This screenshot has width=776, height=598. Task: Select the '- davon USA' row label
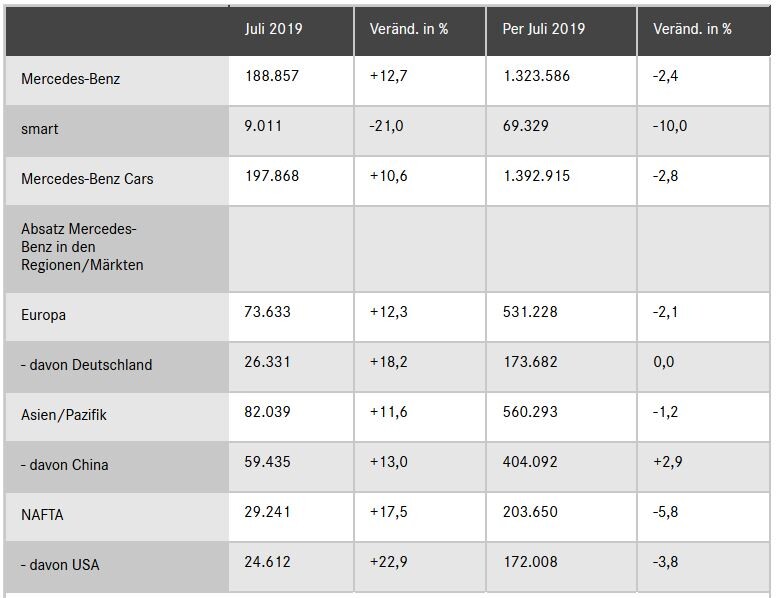pyautogui.click(x=60, y=565)
